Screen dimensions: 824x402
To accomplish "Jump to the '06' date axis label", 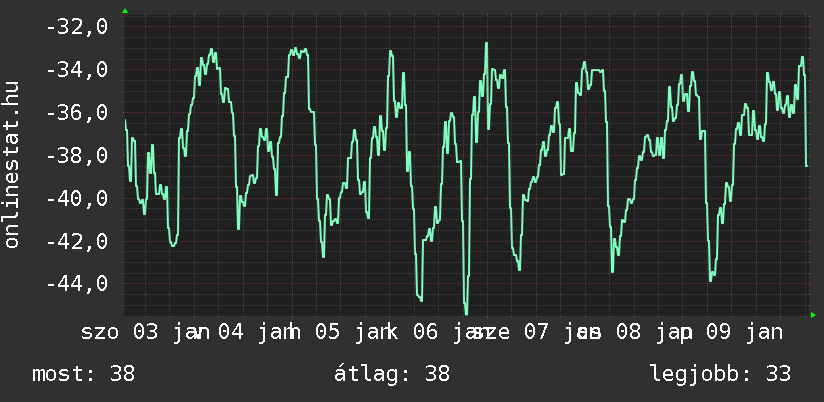I will tap(425, 332).
